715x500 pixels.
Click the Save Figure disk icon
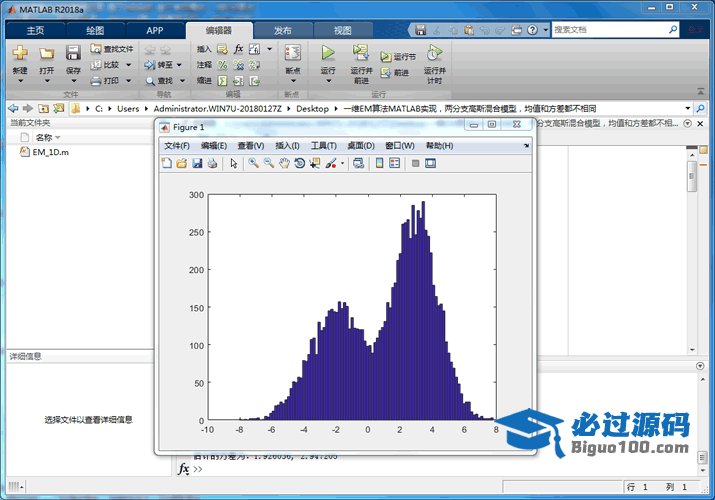[197, 163]
